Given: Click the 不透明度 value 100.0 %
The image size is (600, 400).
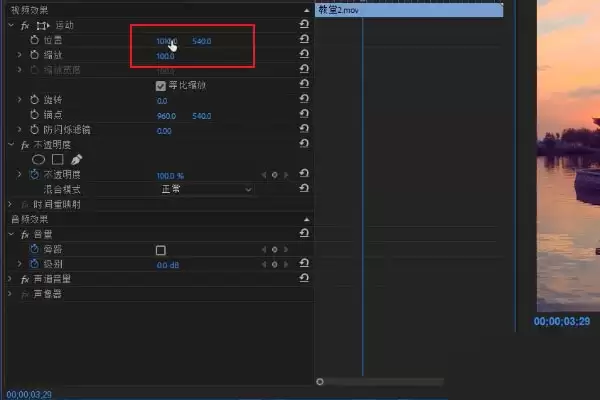Looking at the screenshot, I should coord(170,176).
